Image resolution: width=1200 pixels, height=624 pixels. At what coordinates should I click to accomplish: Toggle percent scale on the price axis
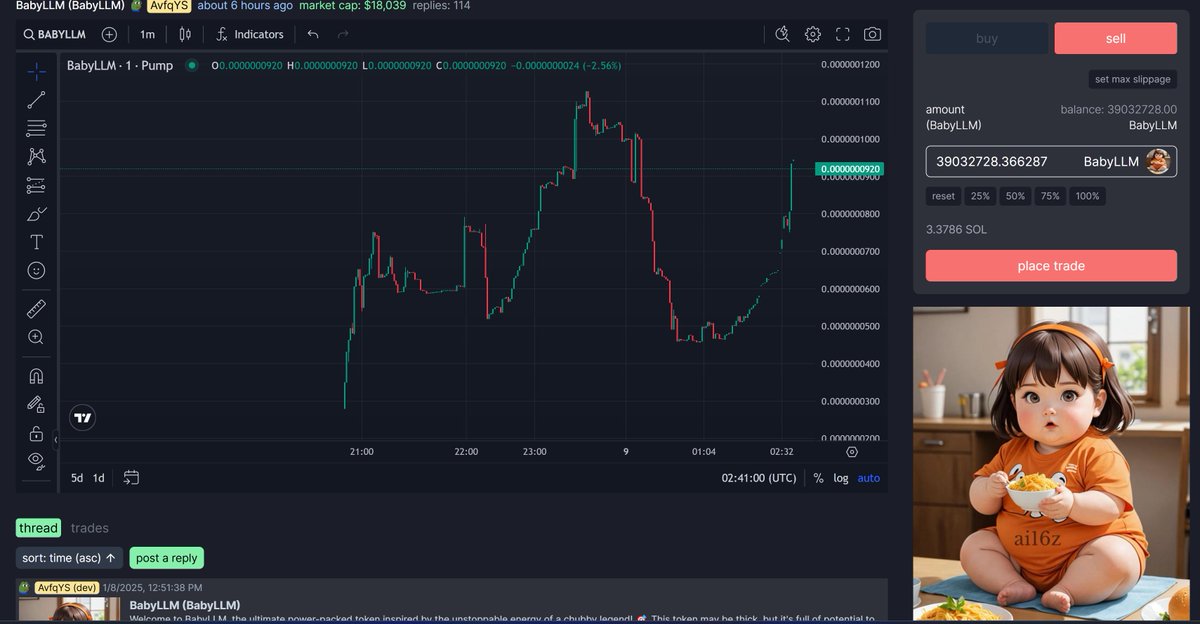pyautogui.click(x=816, y=478)
